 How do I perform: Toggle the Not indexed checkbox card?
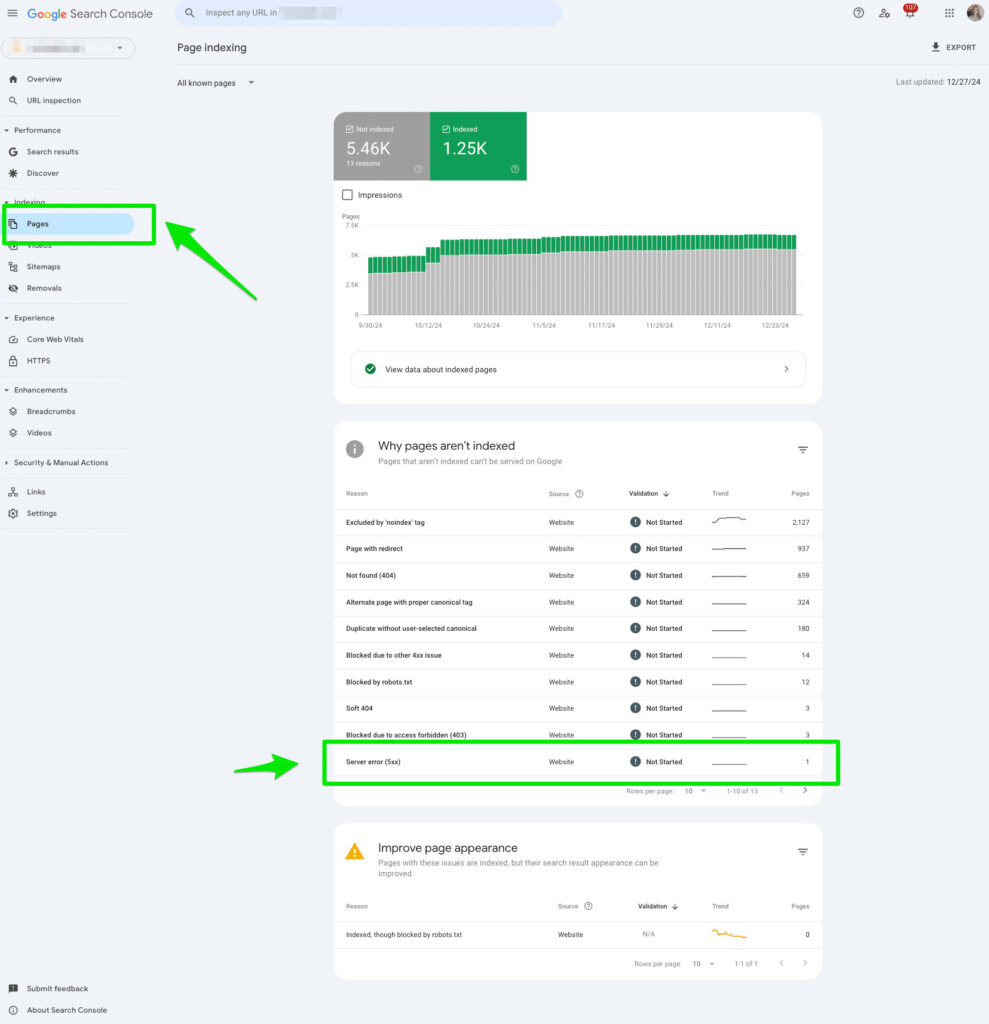click(x=349, y=129)
